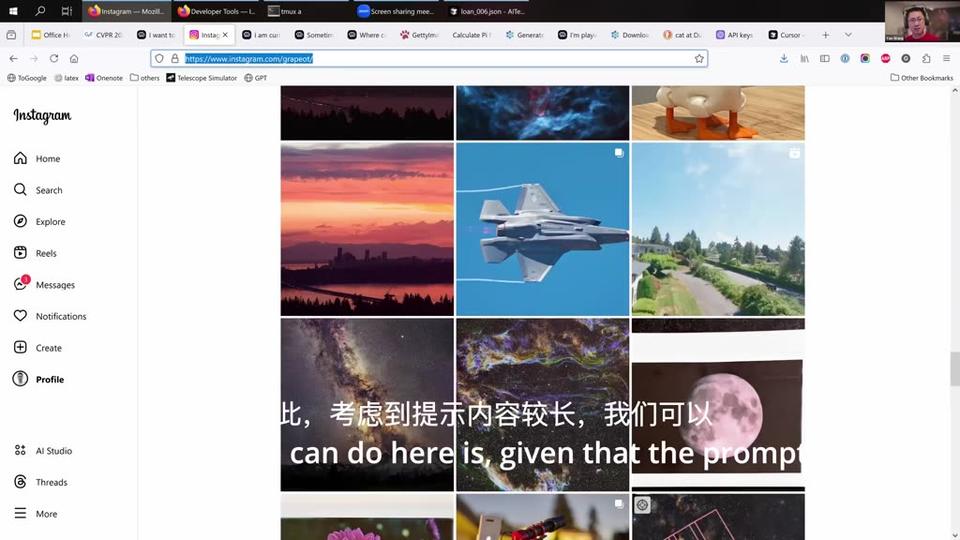The height and width of the screenshot is (540, 960).
Task: Click the red ABP extension icon
Action: [885, 59]
